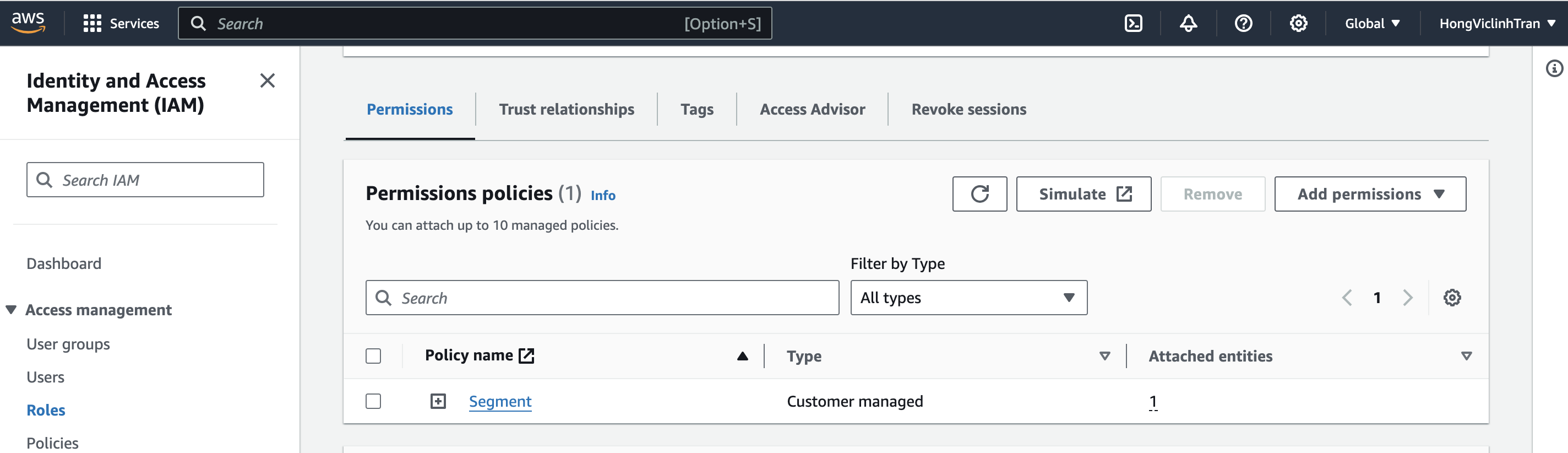
Task: Open the info side panel icon
Action: pyautogui.click(x=1554, y=68)
